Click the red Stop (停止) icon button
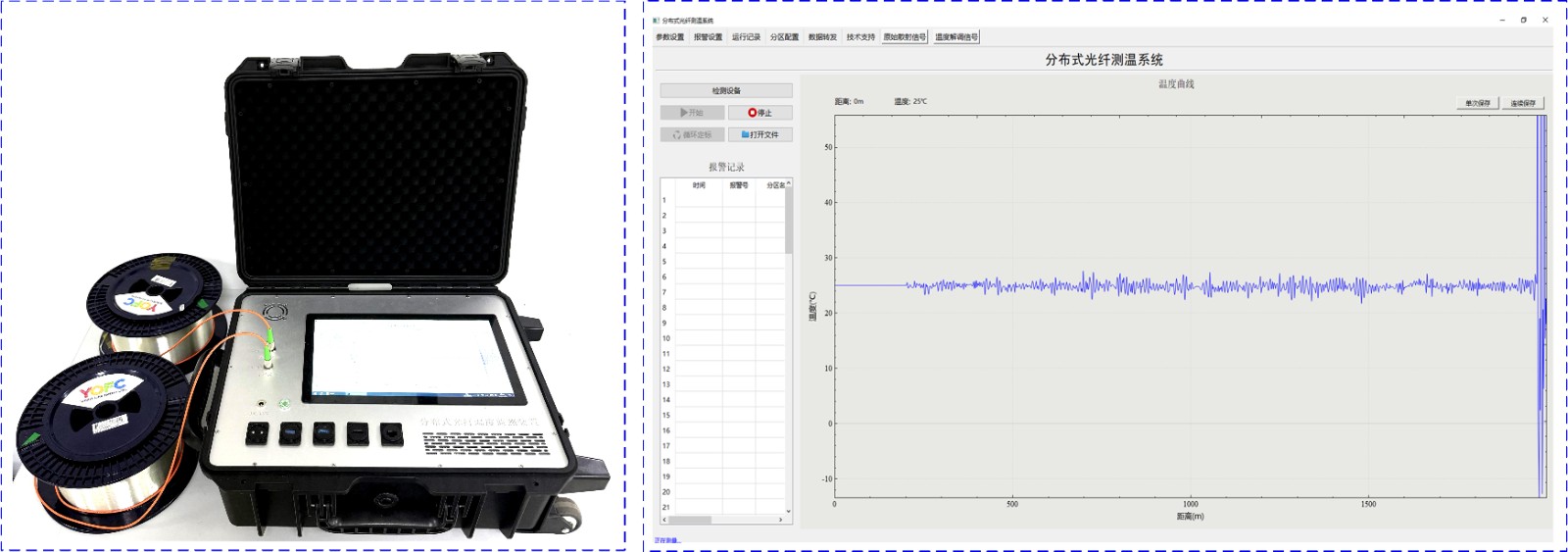 click(752, 113)
